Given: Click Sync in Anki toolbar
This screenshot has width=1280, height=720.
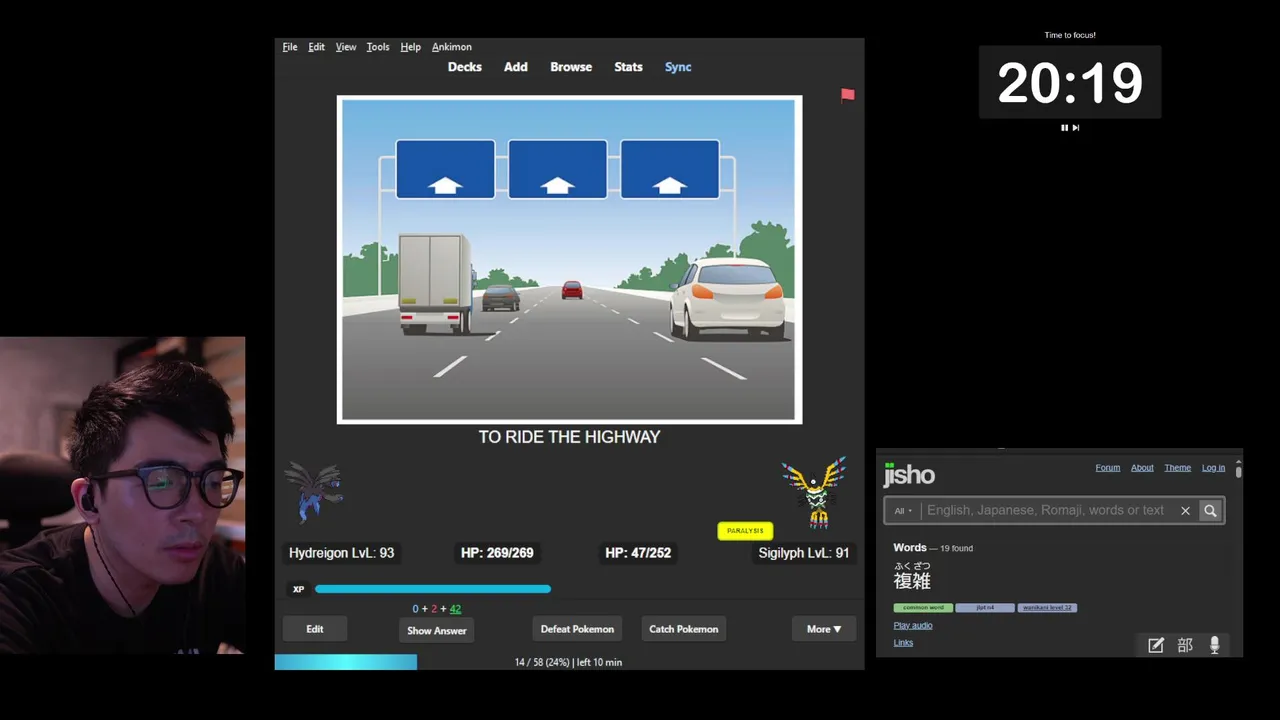Looking at the screenshot, I should click(x=678, y=67).
